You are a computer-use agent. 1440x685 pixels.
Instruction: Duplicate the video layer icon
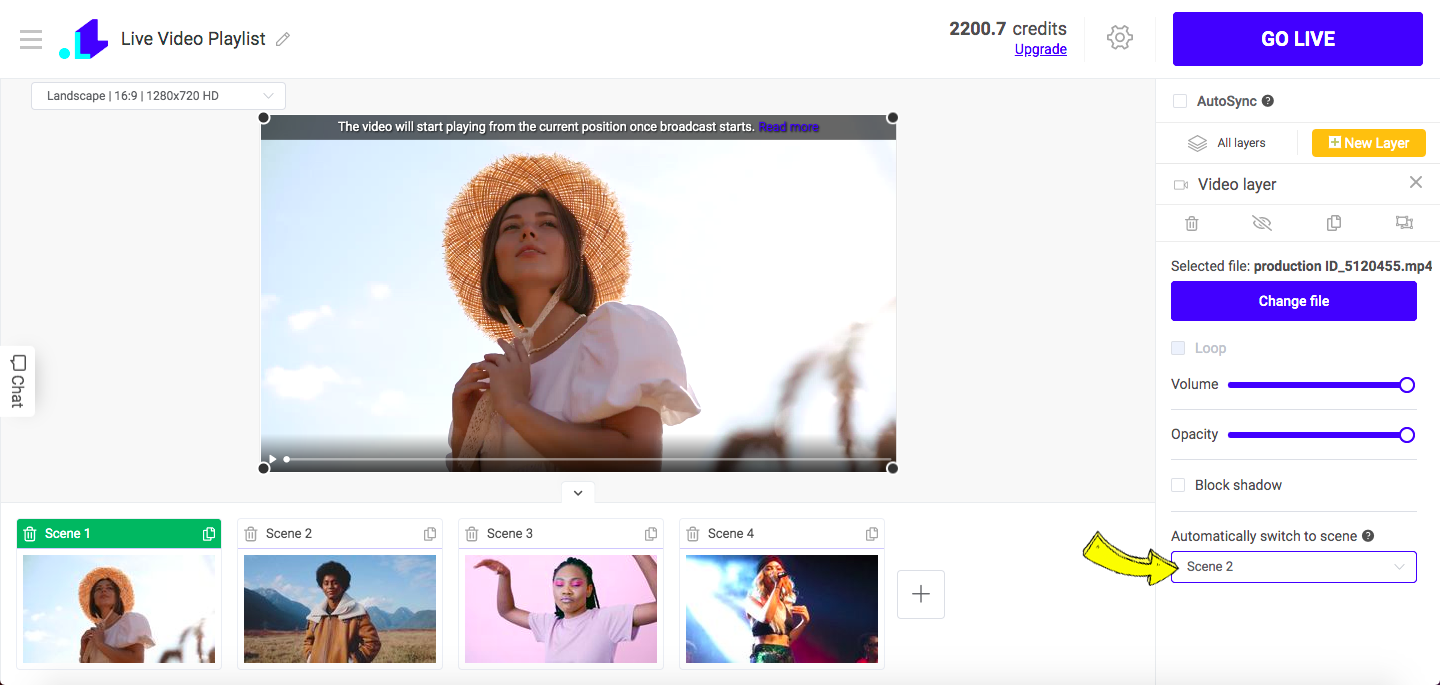[x=1333, y=223]
